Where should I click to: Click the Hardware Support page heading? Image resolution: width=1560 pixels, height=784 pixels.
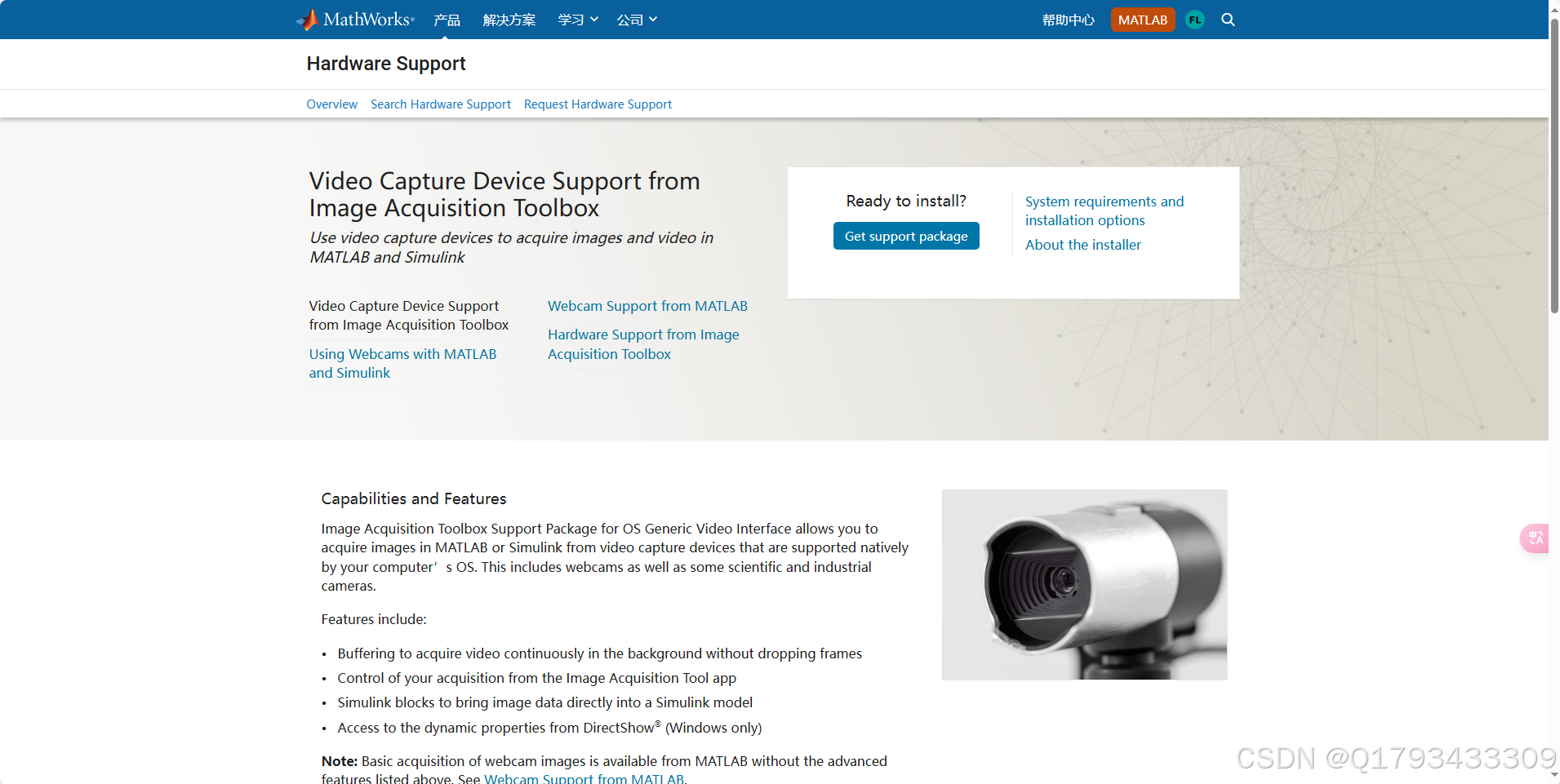[x=386, y=64]
